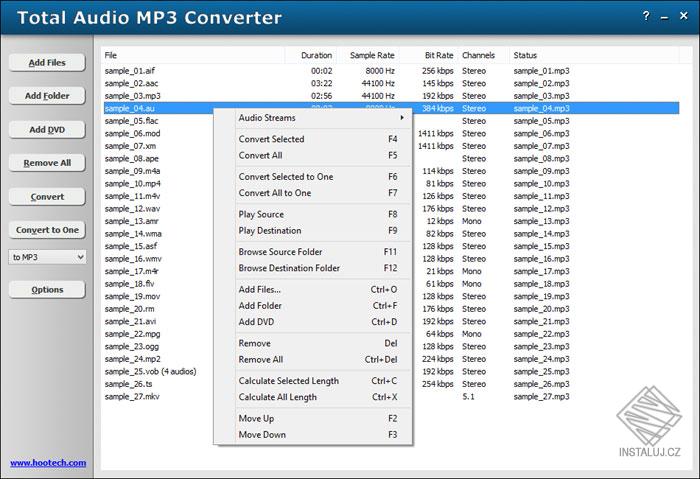This screenshot has width=700, height=479.
Task: Select the file sample_02.aac
Action: (x=132, y=83)
